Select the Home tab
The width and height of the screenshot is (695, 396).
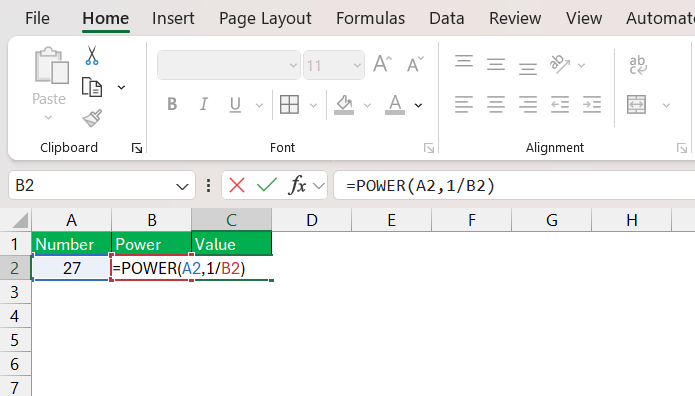pyautogui.click(x=105, y=19)
